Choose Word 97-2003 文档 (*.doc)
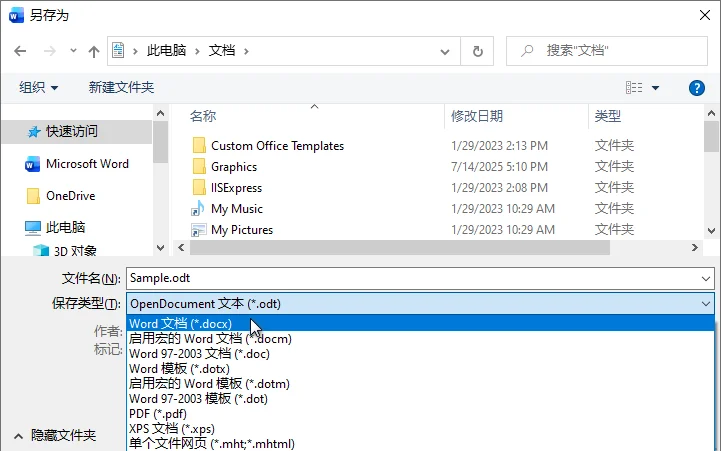This screenshot has height=451, width=721. (x=420, y=354)
